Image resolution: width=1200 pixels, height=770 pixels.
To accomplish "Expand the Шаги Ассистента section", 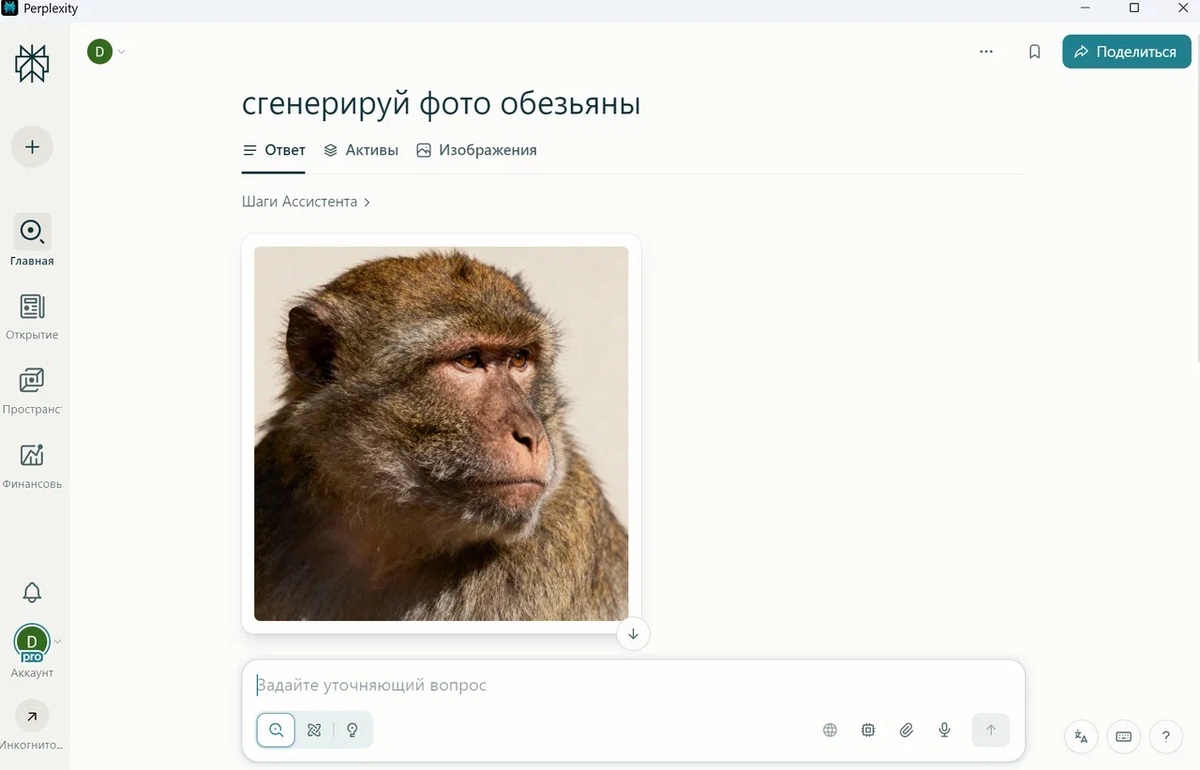I will 307,201.
